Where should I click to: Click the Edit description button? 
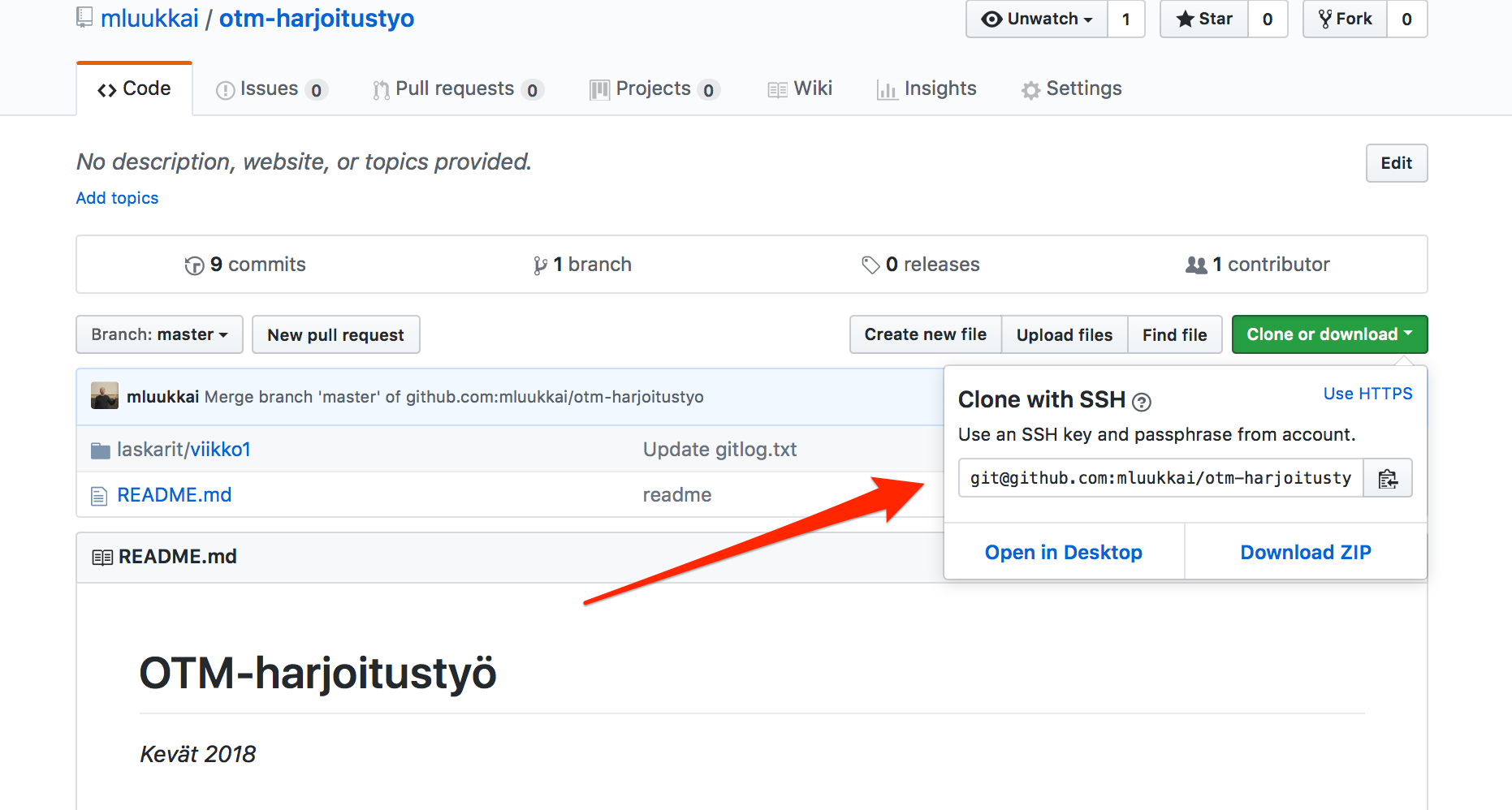(1397, 163)
